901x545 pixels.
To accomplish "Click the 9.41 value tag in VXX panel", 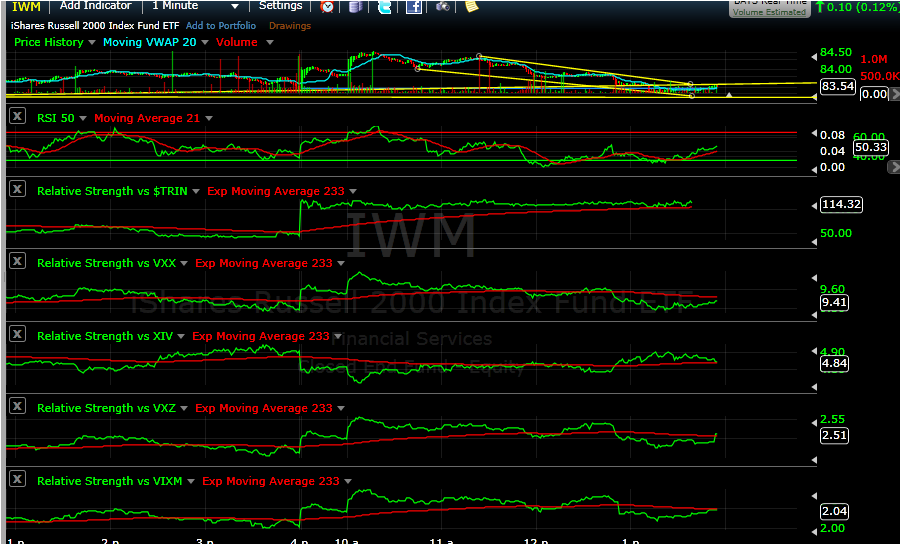I will click(x=834, y=303).
